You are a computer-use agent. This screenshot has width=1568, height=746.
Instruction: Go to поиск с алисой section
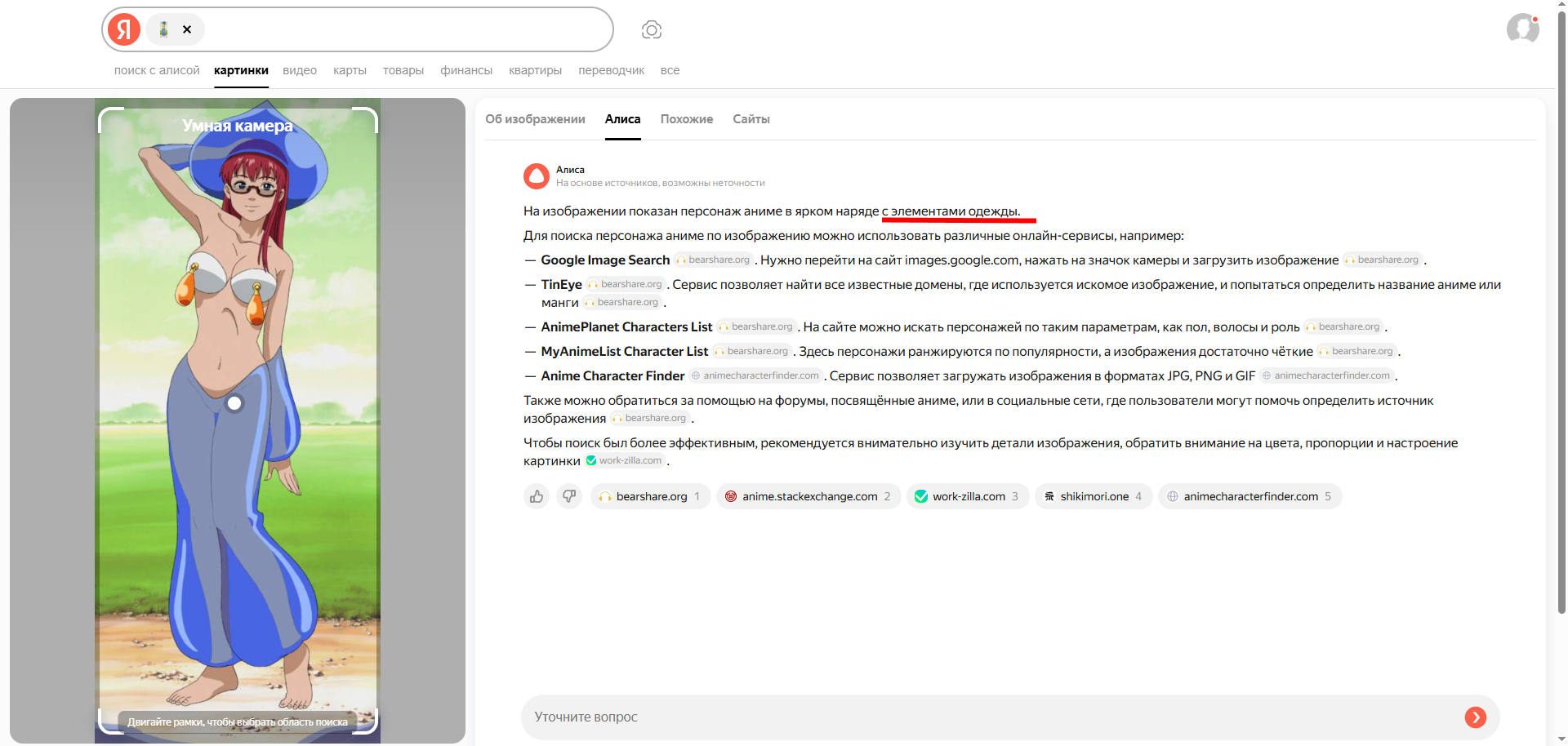(157, 70)
